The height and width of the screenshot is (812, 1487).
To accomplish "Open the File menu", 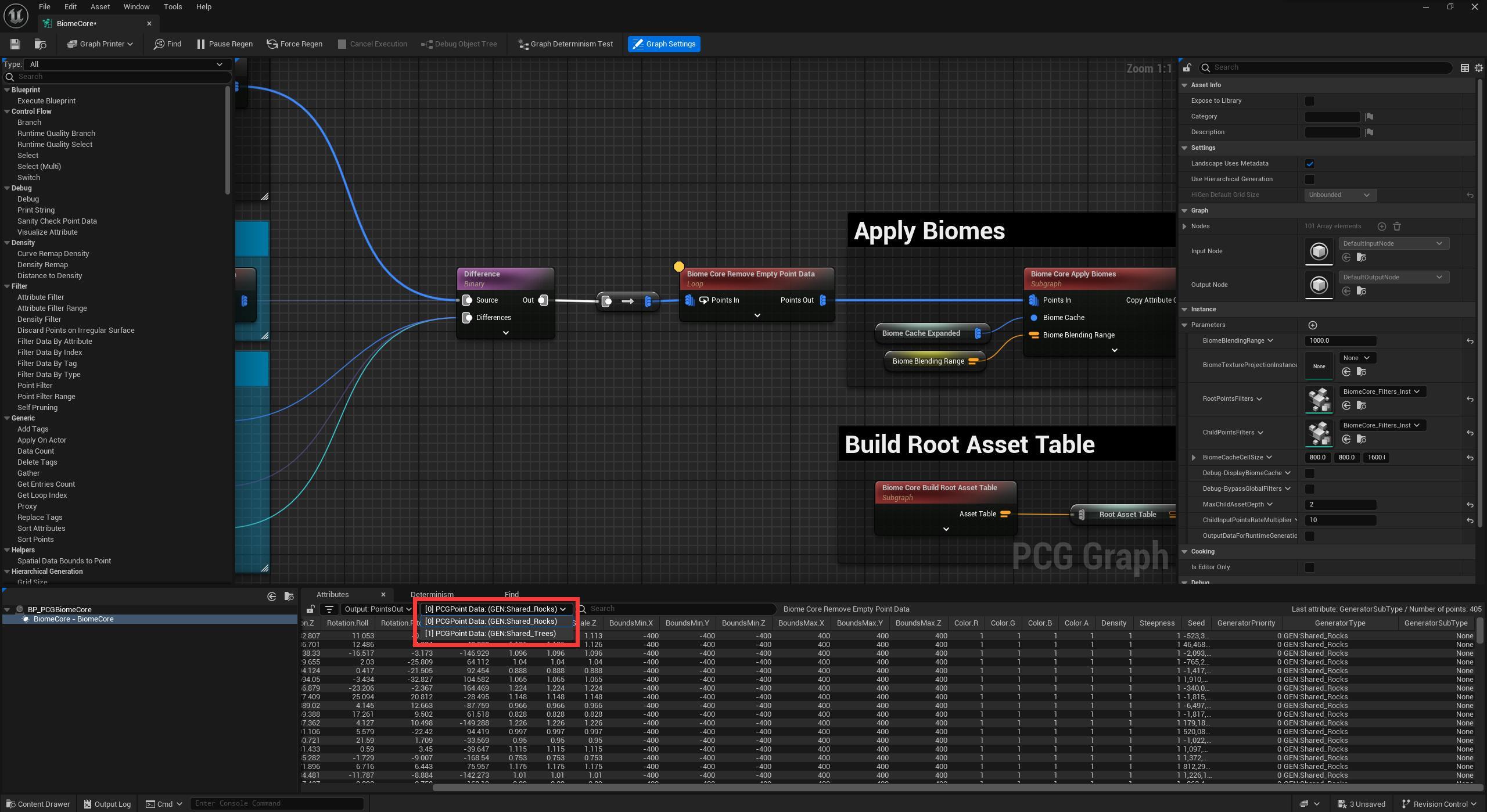I will tap(44, 7).
